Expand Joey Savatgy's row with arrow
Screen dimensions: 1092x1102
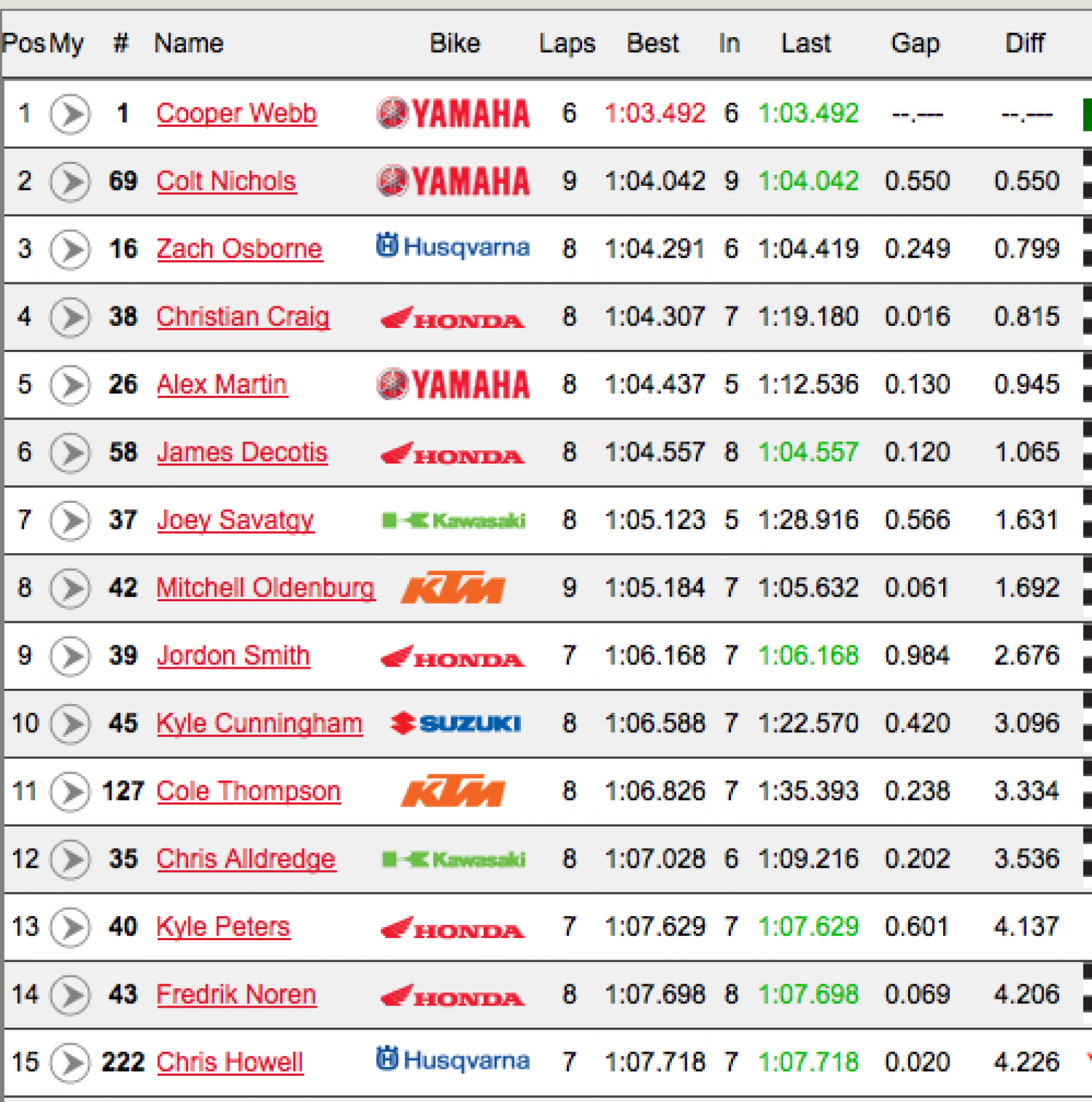click(x=70, y=520)
